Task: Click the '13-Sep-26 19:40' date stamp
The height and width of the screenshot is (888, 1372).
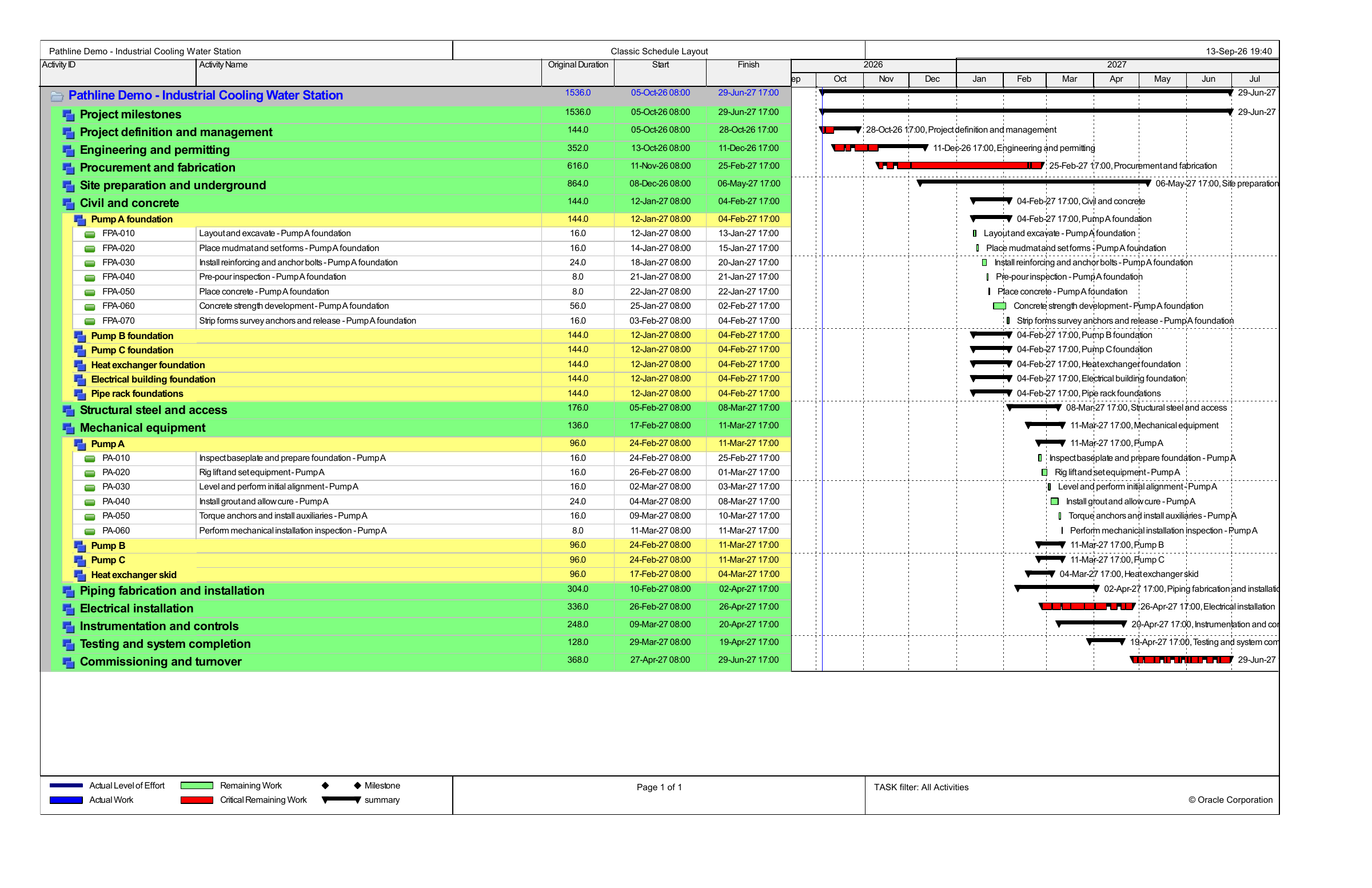Action: click(1239, 52)
